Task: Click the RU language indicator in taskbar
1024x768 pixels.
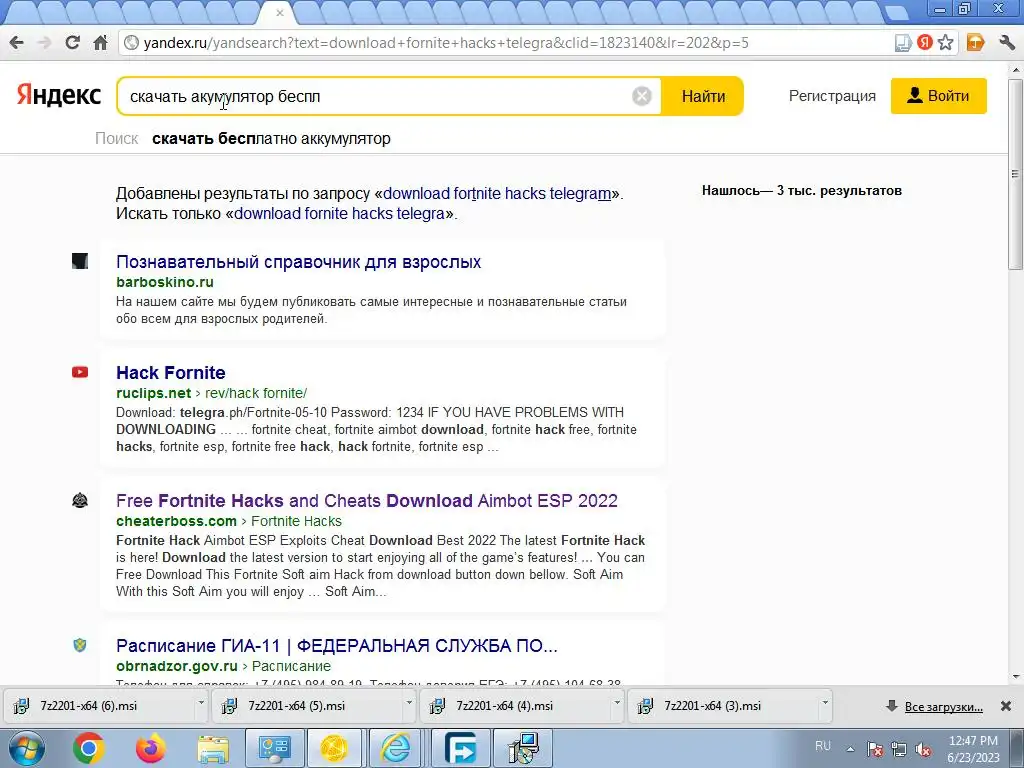Action: [823, 746]
